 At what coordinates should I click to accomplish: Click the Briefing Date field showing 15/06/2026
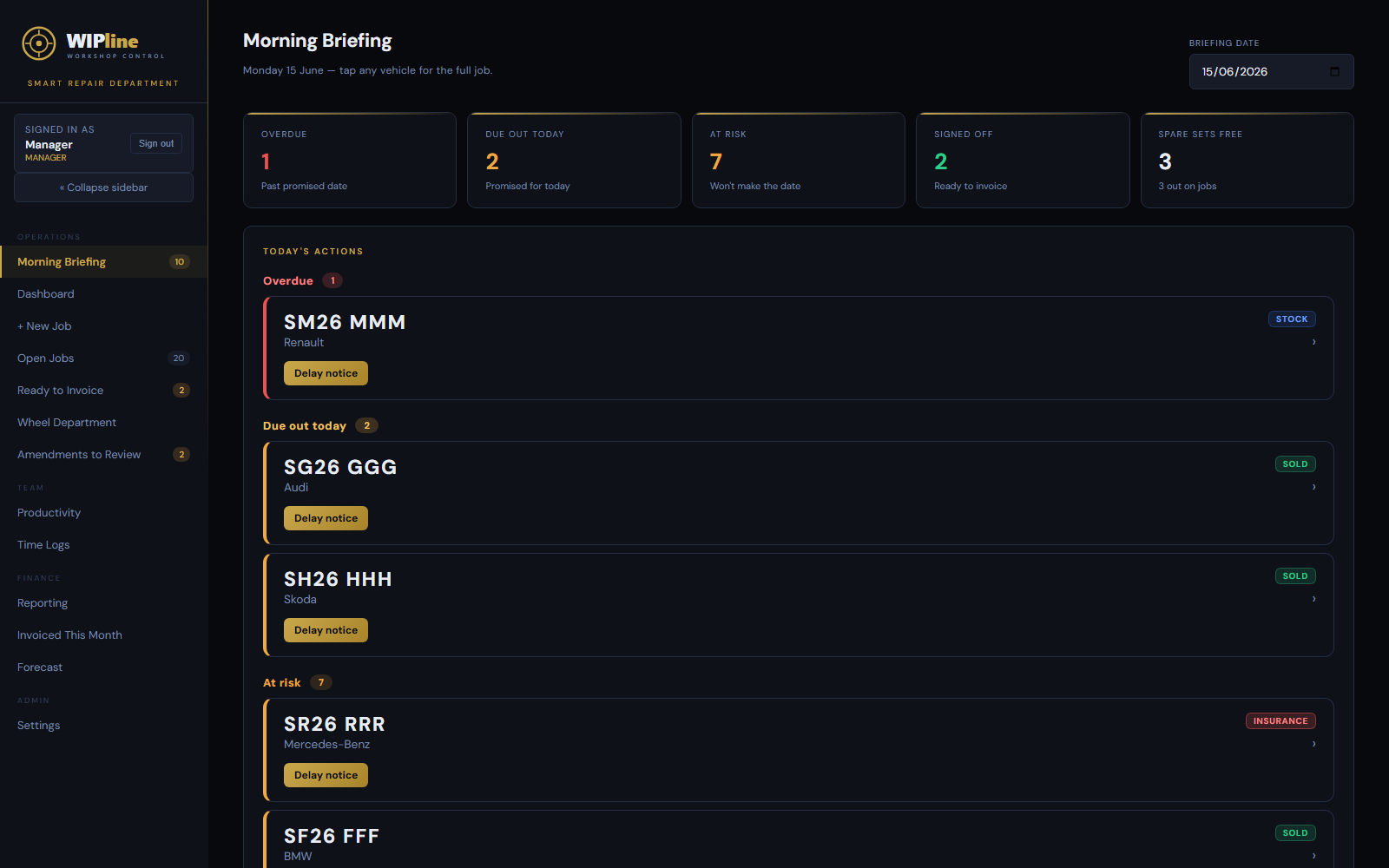click(1271, 71)
